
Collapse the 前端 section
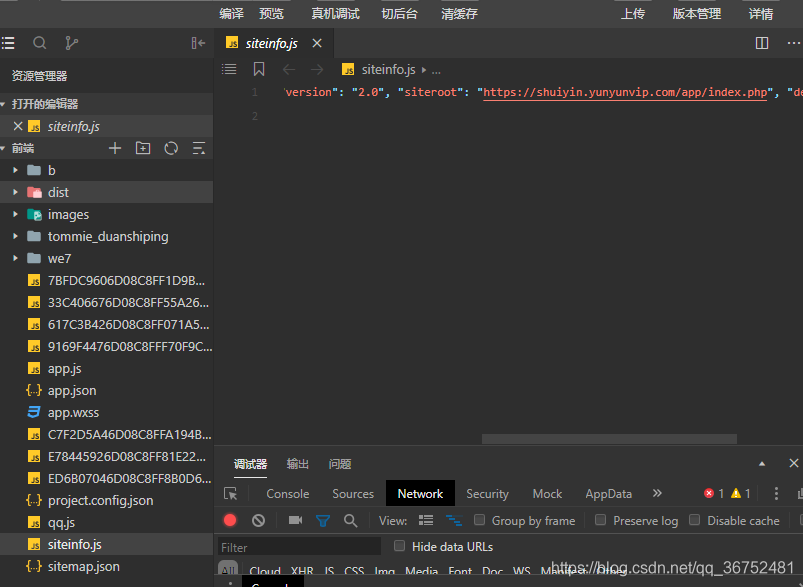3,149
